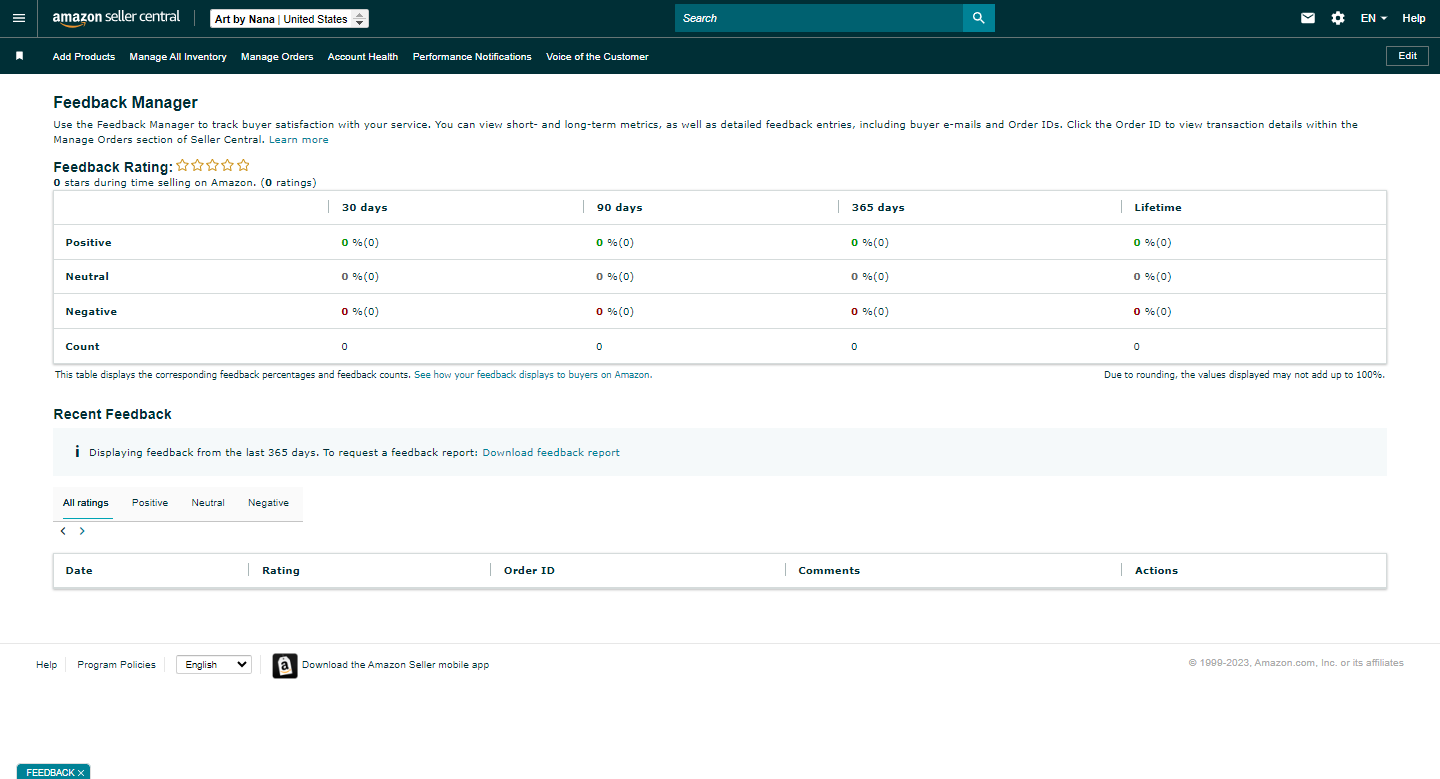Click the Help link in the footer

47,665
